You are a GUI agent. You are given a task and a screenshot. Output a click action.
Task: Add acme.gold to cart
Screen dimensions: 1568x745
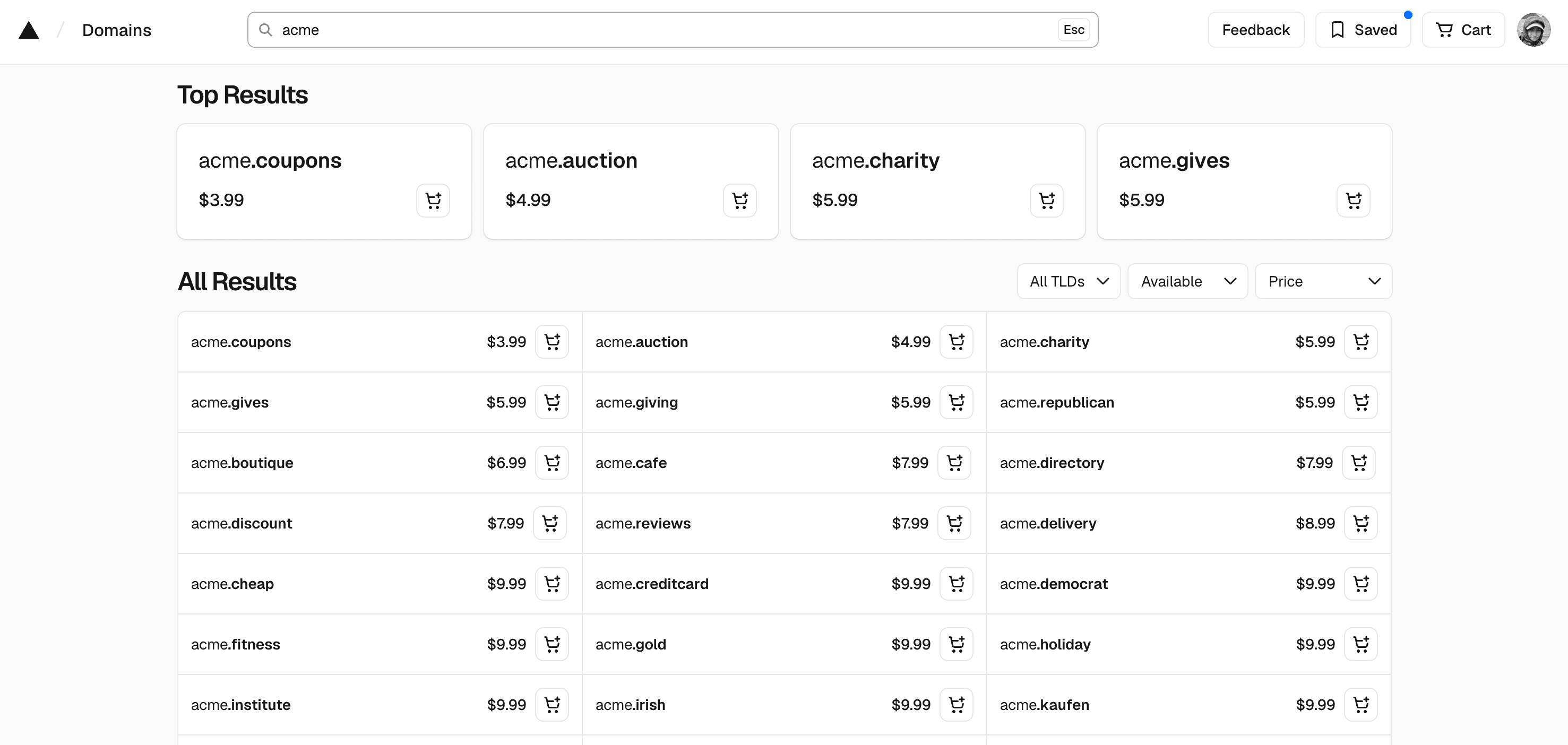tap(957, 644)
